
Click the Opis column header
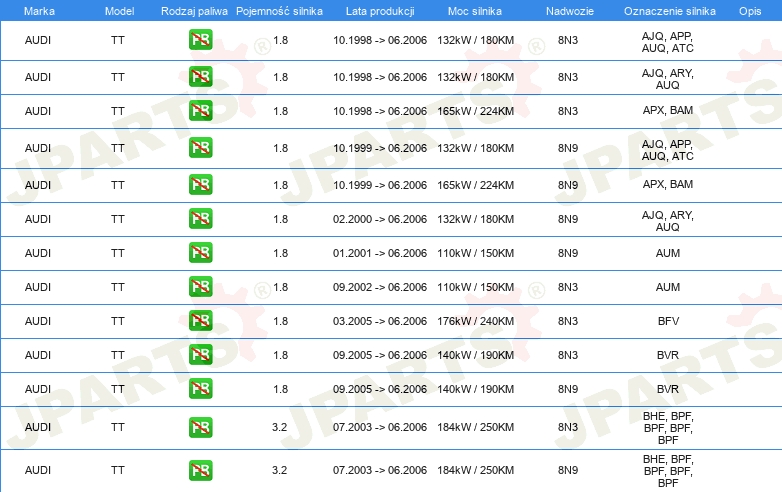(750, 11)
